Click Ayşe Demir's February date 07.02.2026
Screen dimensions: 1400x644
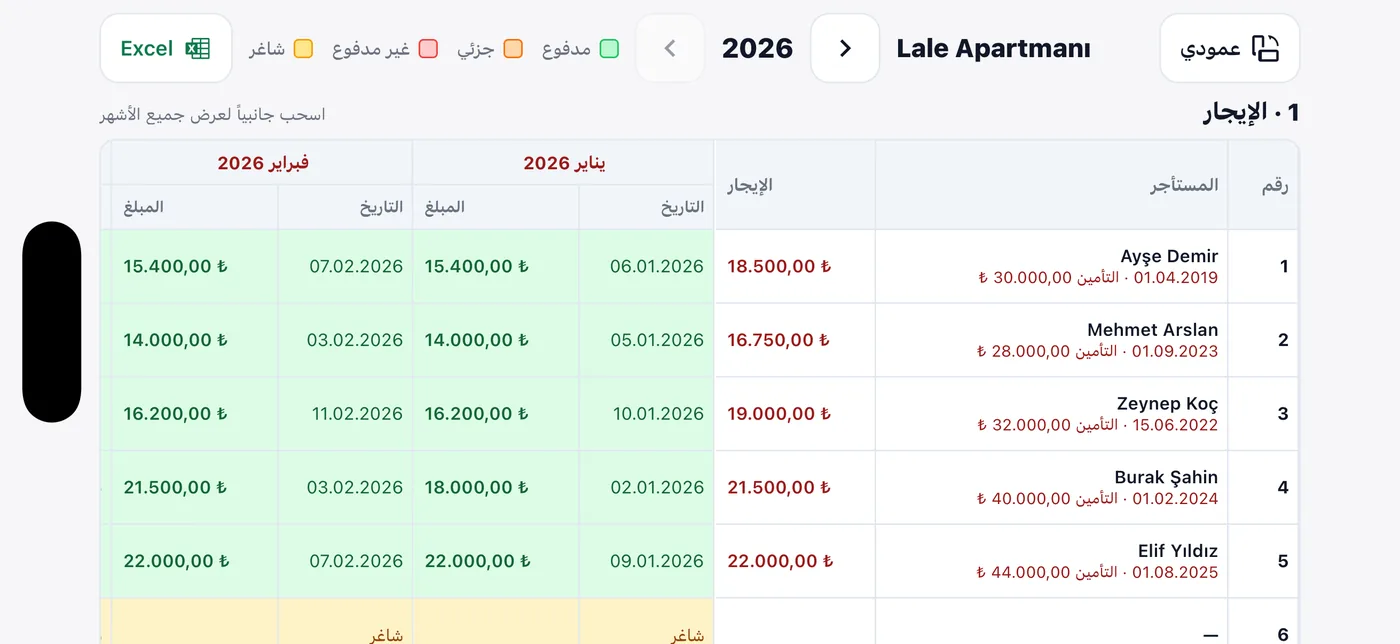coord(356,266)
